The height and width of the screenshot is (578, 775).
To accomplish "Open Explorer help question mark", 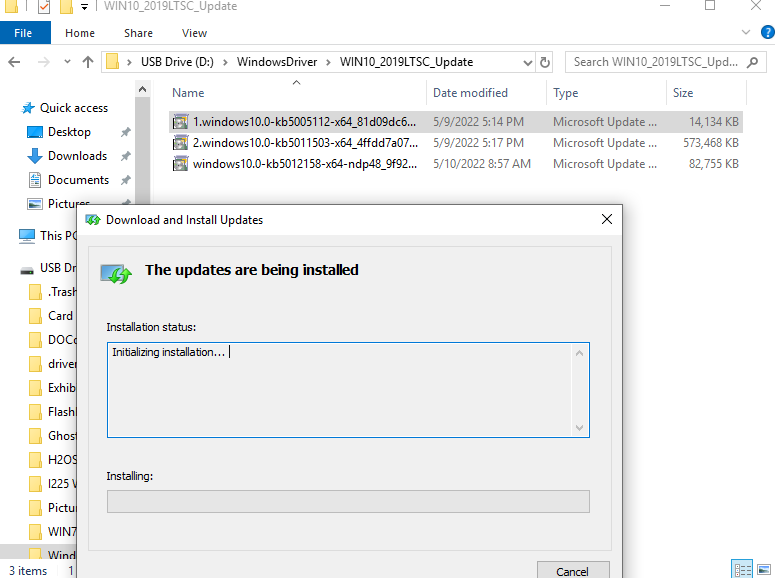I will 768,33.
